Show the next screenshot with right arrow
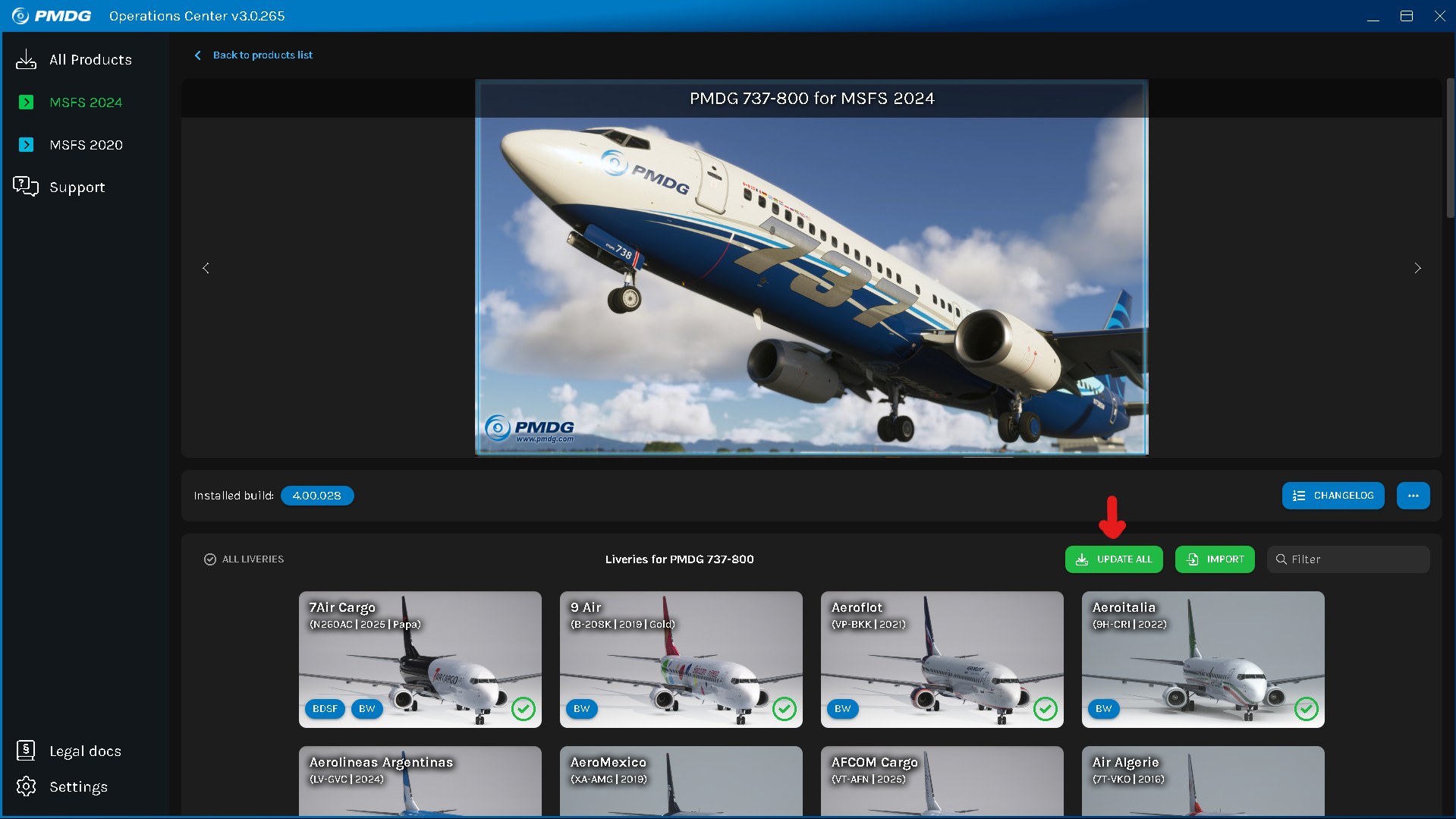This screenshot has width=1456, height=819. coord(1417,268)
